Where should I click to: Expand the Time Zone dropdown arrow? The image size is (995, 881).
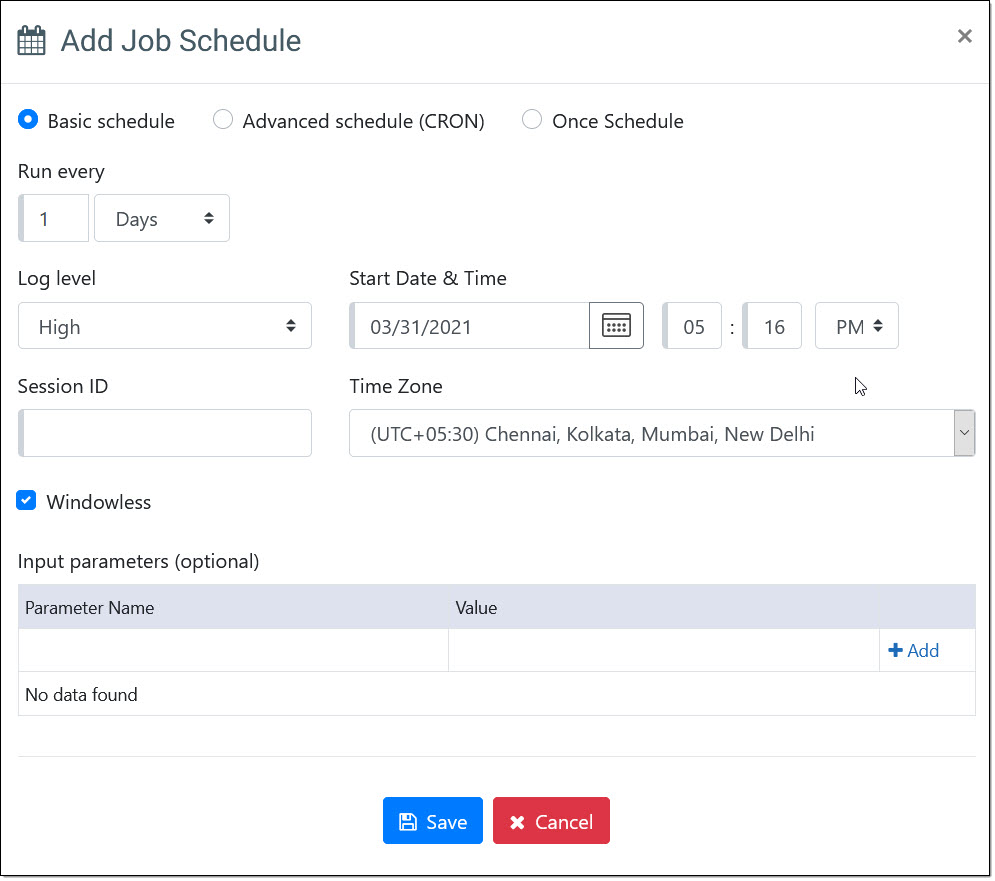[x=964, y=433]
